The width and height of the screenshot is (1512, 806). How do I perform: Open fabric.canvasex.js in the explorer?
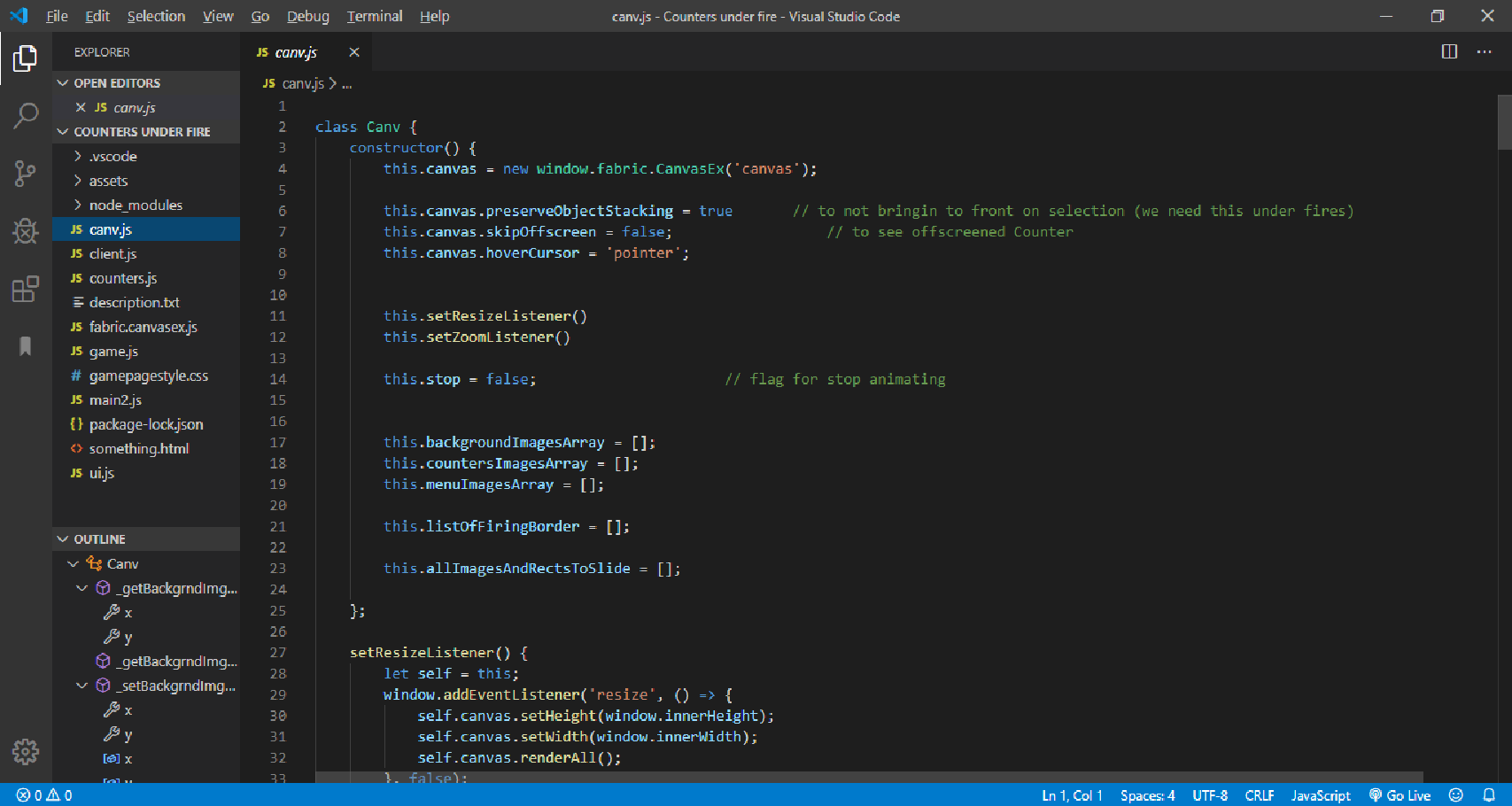(146, 327)
